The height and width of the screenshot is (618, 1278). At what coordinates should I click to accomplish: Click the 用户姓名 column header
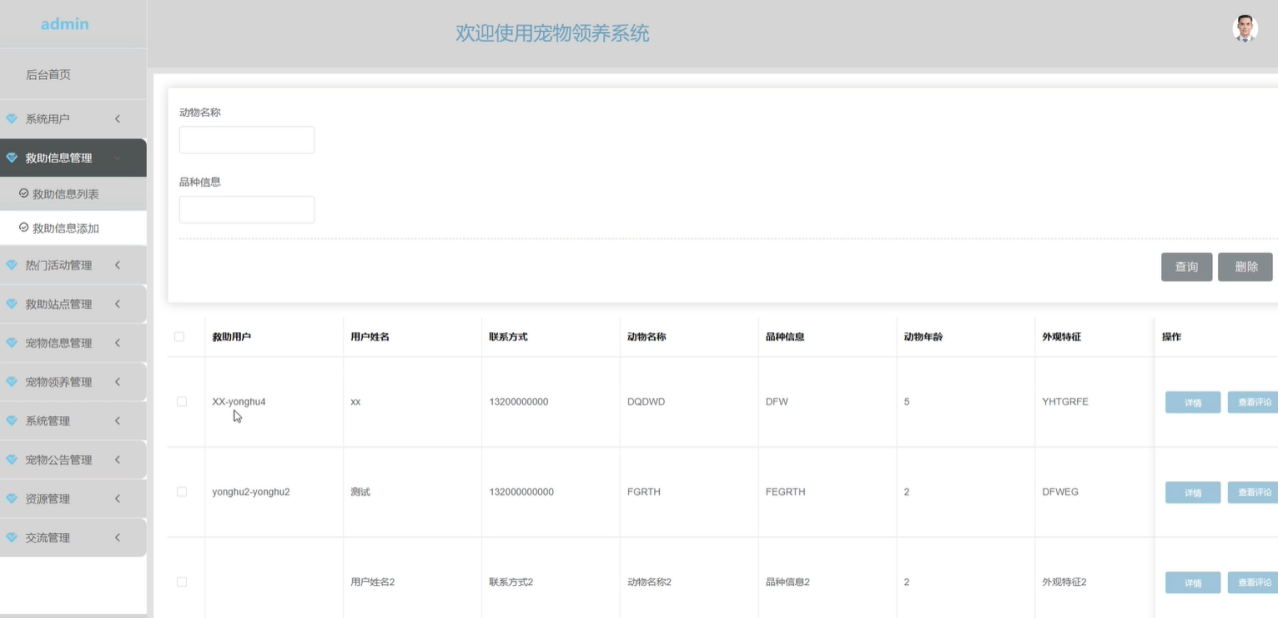pos(370,337)
